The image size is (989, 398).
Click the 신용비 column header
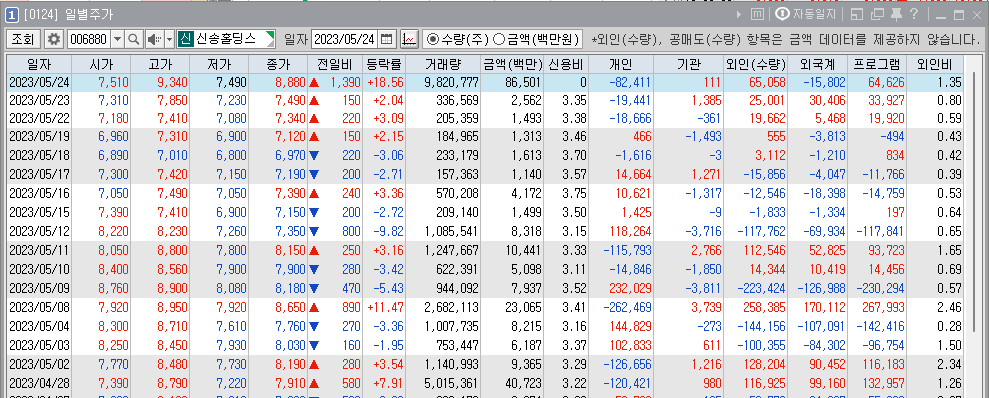(566, 64)
